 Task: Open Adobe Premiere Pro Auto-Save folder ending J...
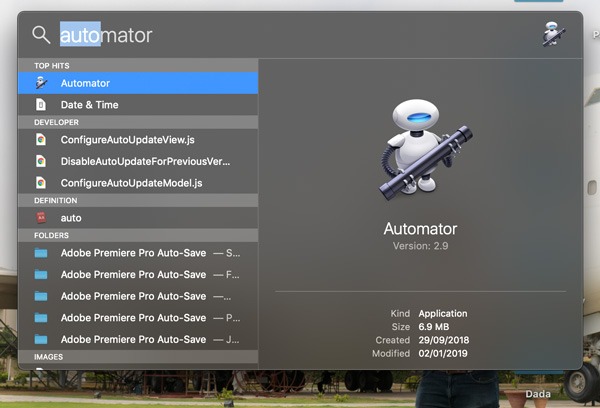pos(138,339)
